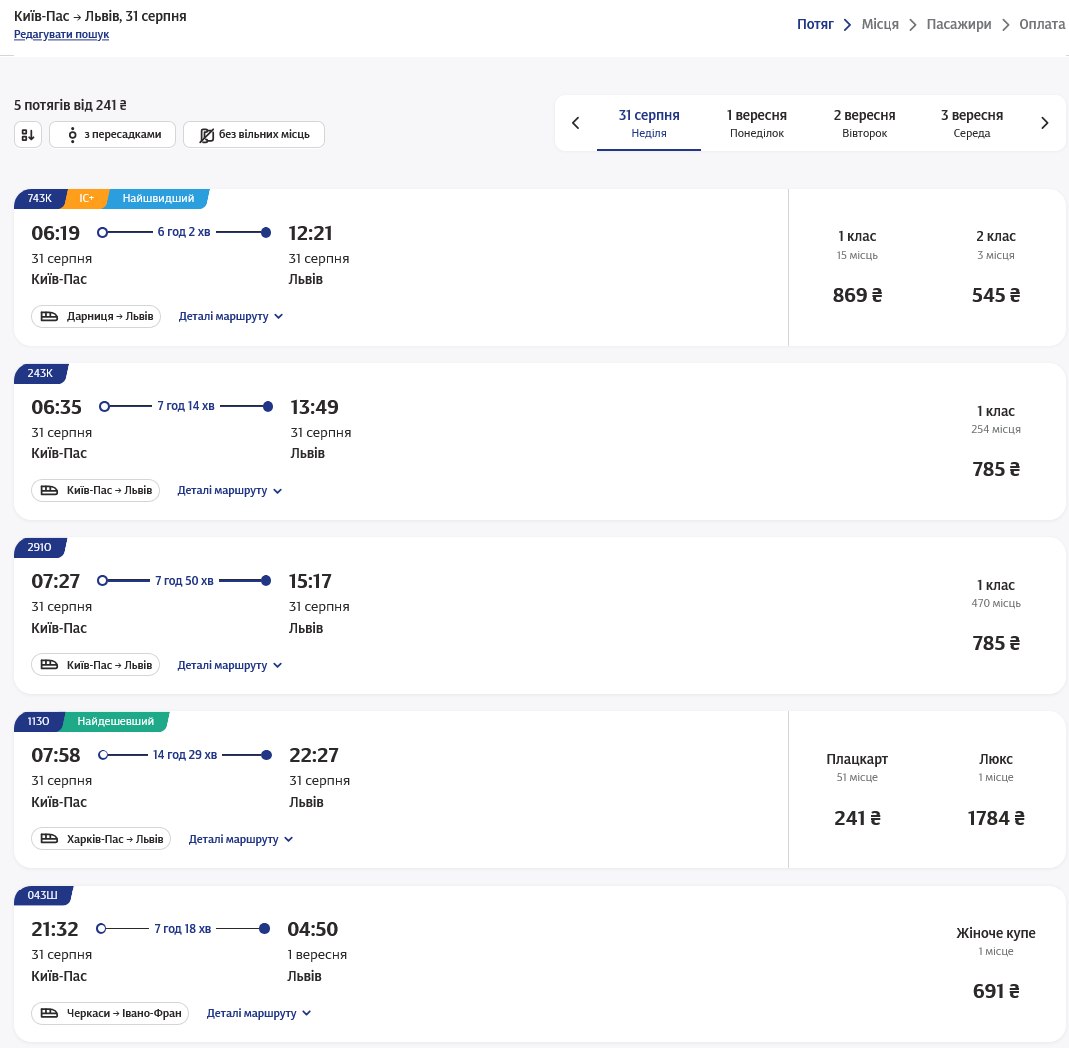Screen dimensions: 1069x1048
Task: Select the '1 вересня Понеділок' date tab
Action: pos(756,123)
